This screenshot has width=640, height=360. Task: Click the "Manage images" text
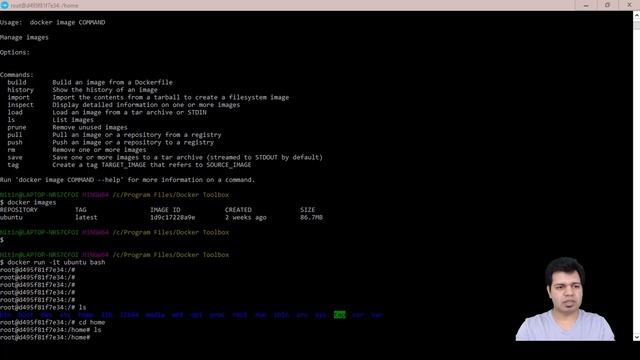(24, 38)
